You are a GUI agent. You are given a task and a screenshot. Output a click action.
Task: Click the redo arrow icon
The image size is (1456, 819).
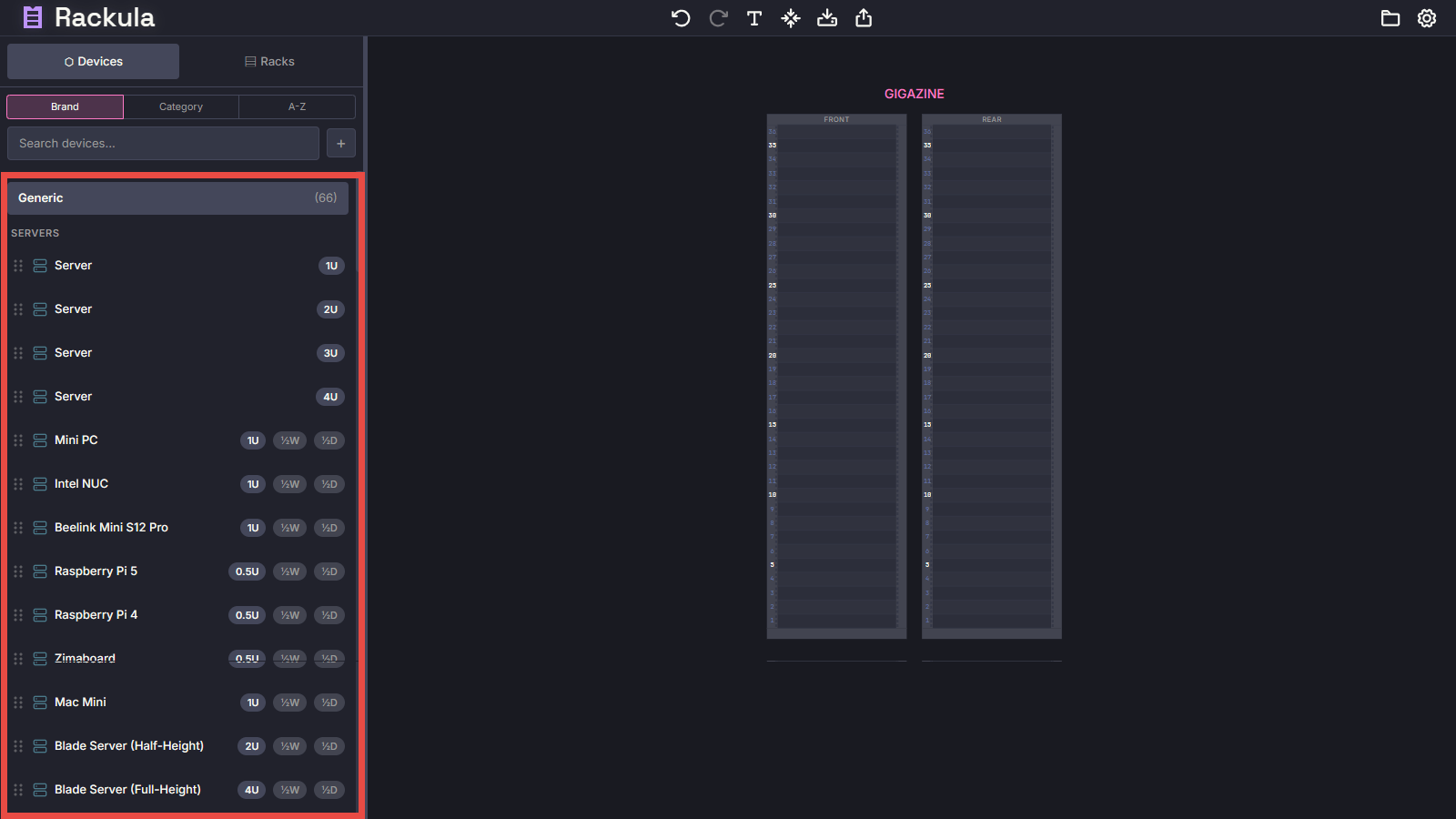718,18
